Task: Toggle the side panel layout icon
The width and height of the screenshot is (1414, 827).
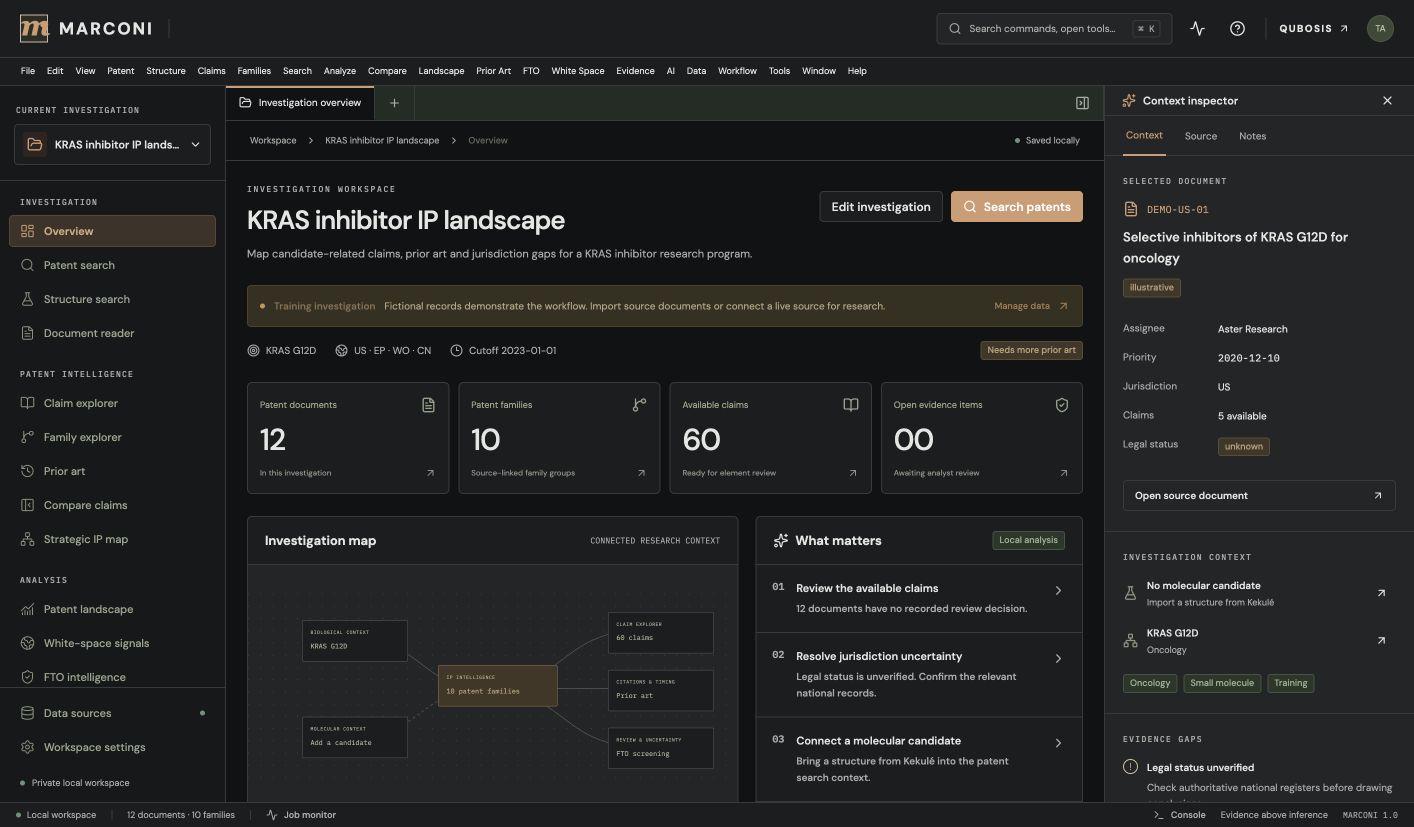Action: [x=1082, y=103]
